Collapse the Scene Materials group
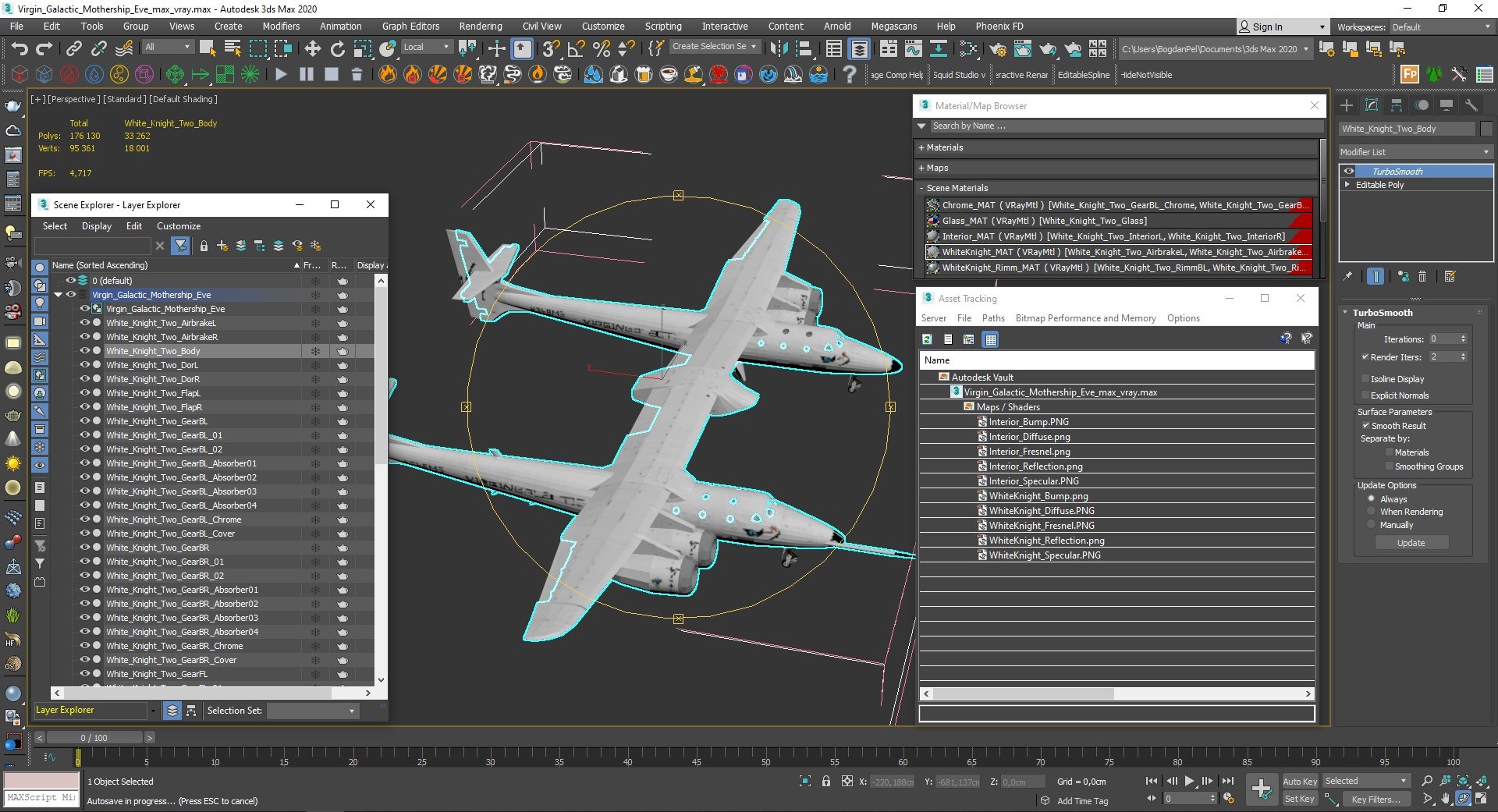The image size is (1498, 812). pyautogui.click(x=921, y=188)
